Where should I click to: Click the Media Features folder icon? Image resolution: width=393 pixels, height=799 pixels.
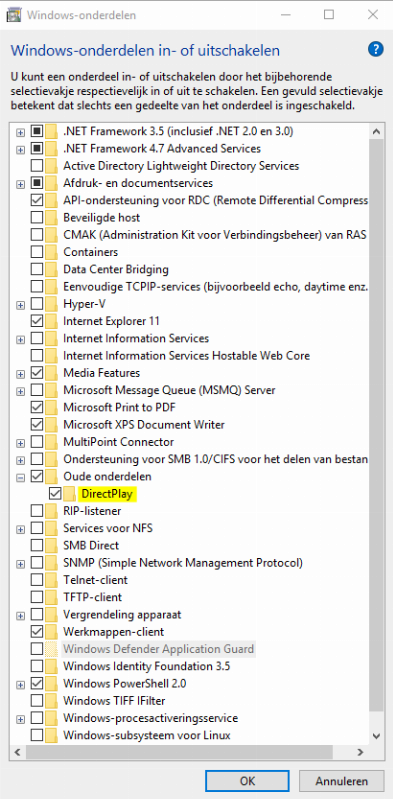pyautogui.click(x=51, y=373)
